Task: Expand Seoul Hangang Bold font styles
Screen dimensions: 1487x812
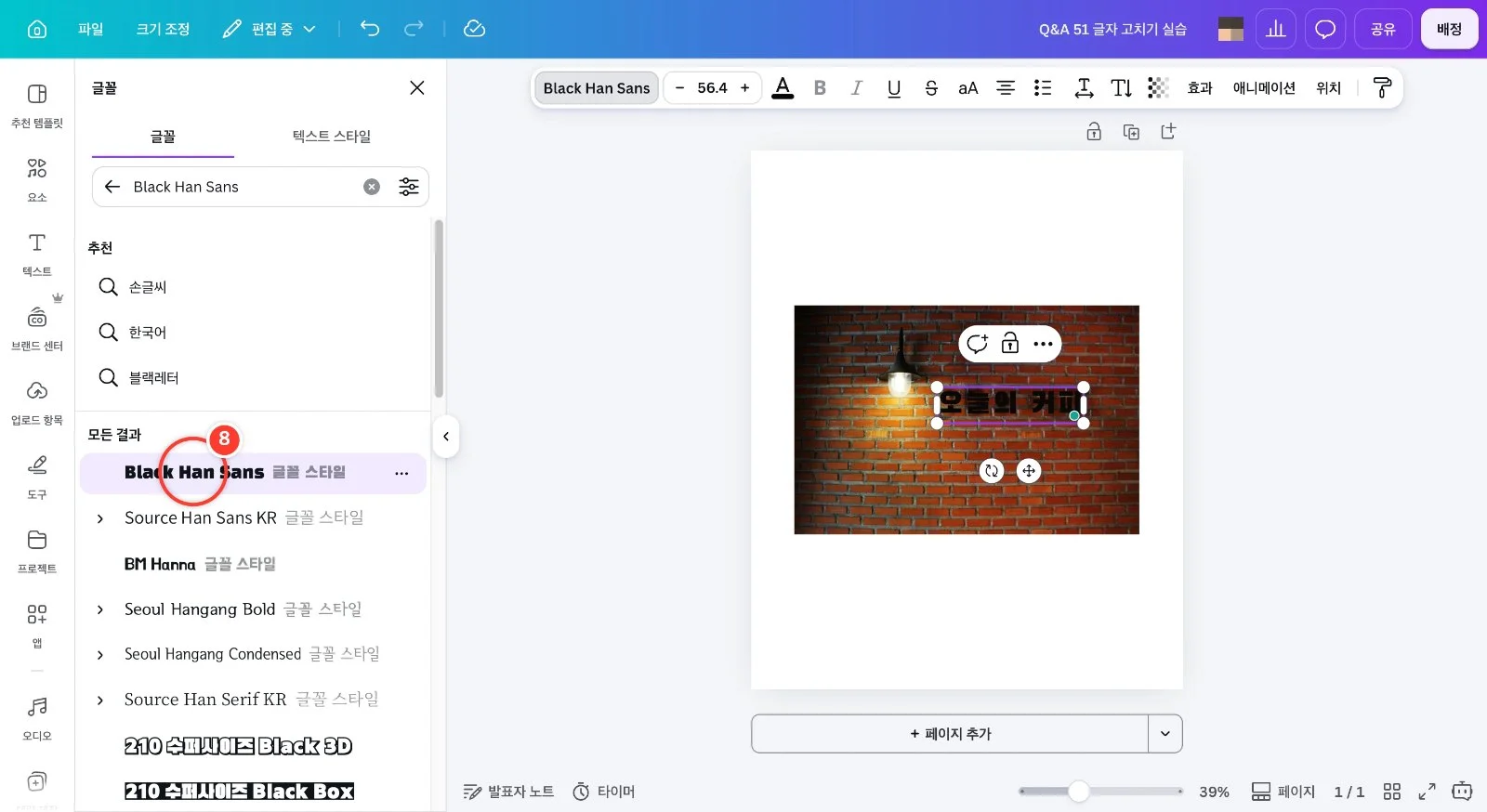Action: pos(100,609)
